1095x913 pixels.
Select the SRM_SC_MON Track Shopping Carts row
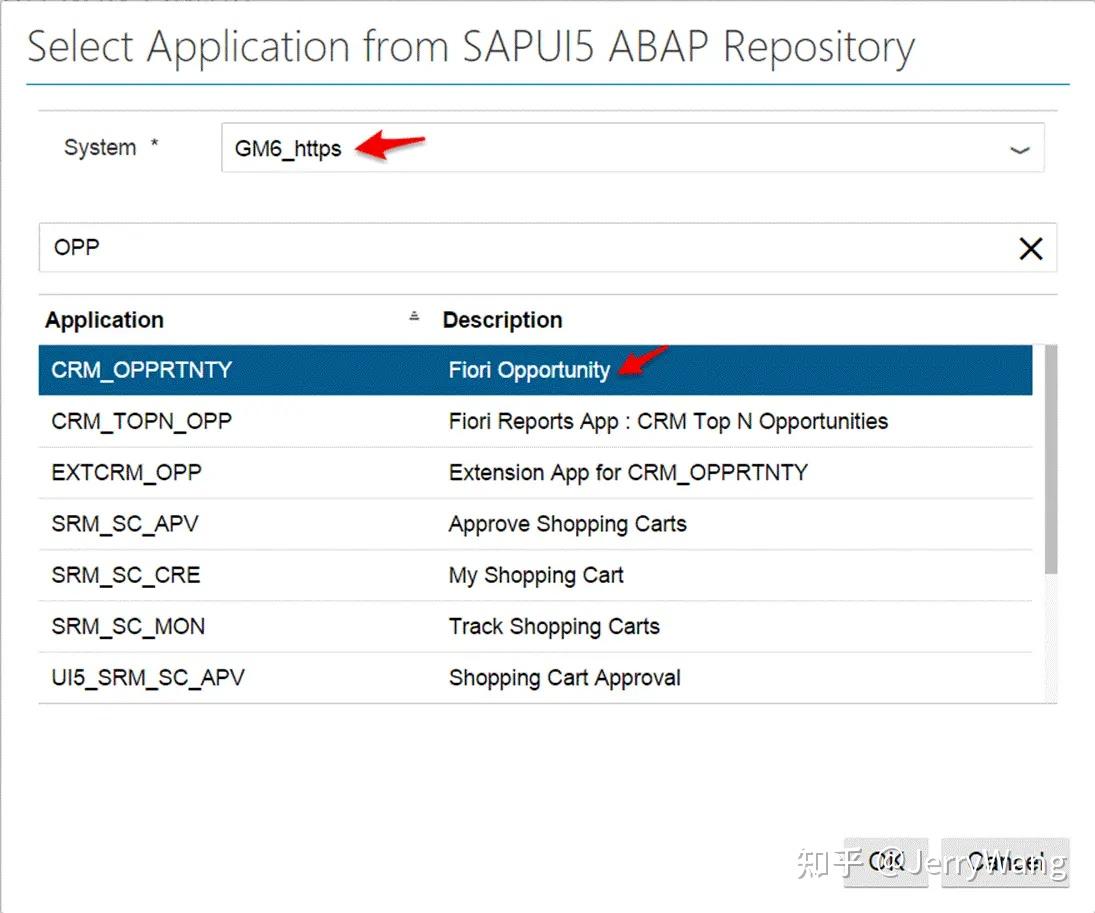128,626
